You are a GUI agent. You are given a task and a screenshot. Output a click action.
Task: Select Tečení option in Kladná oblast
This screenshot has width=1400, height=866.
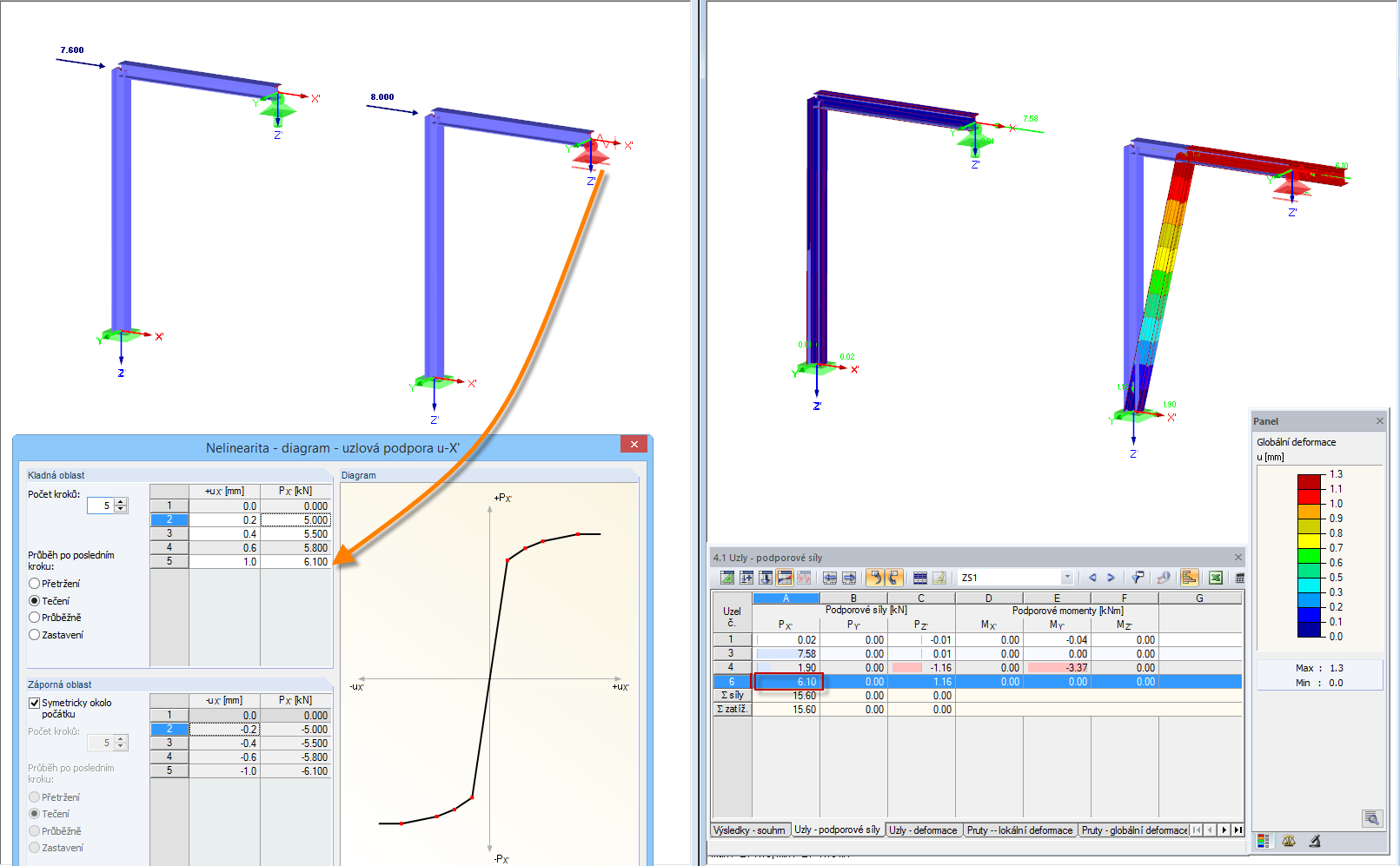(50, 601)
